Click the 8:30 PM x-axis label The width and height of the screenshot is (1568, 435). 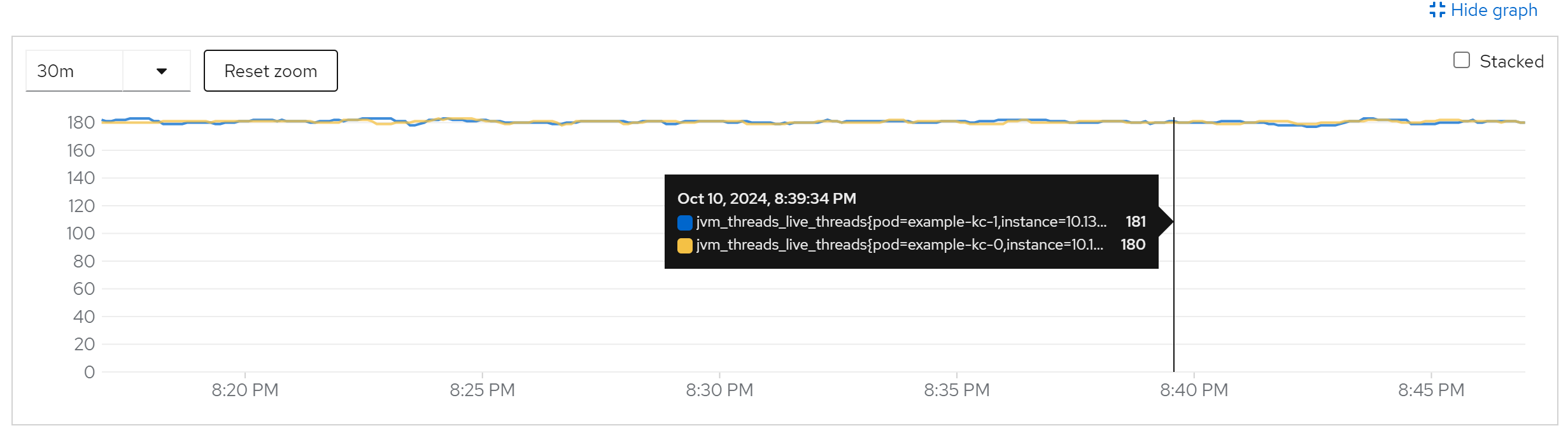pos(719,390)
